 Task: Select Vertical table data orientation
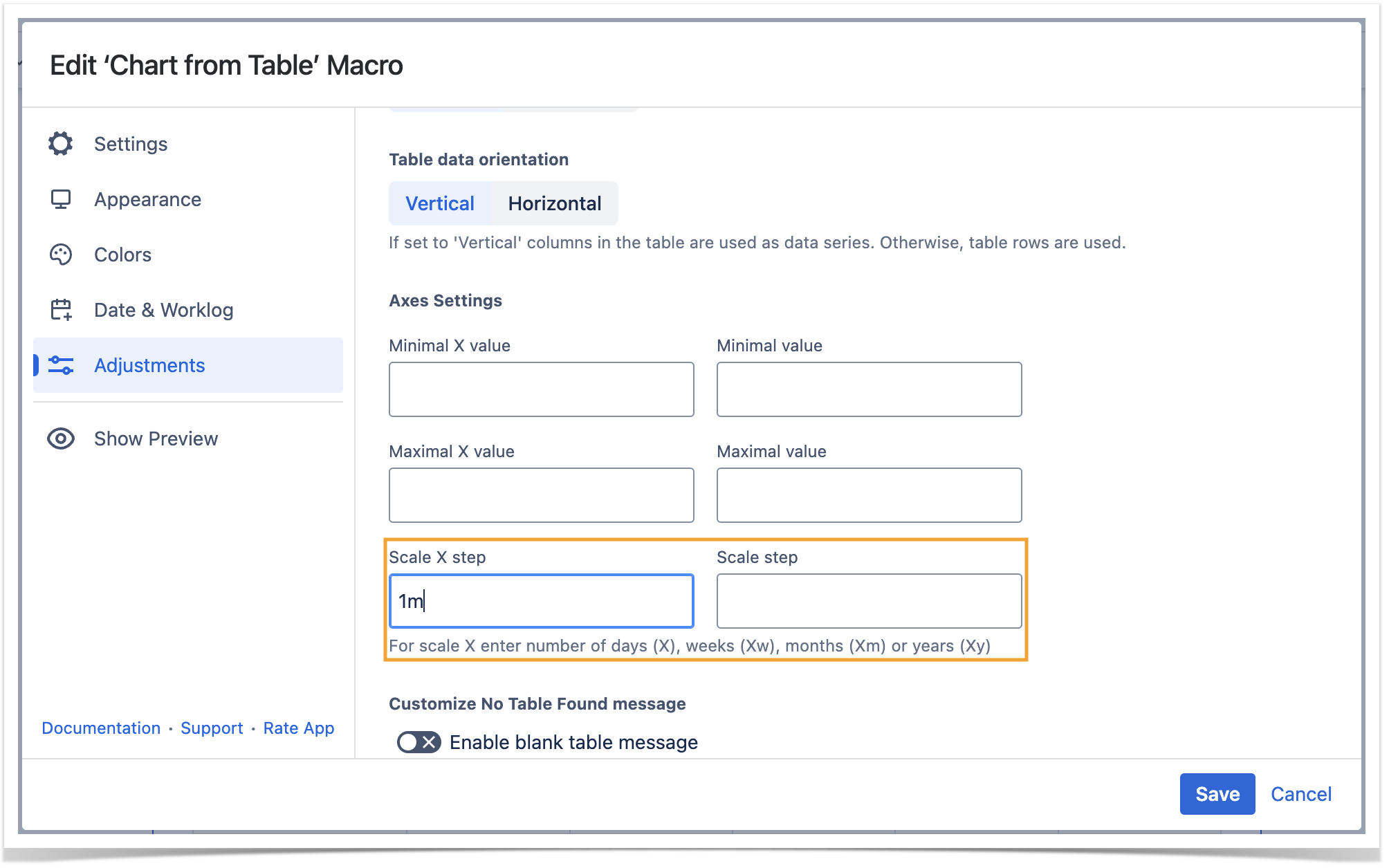pyautogui.click(x=440, y=203)
